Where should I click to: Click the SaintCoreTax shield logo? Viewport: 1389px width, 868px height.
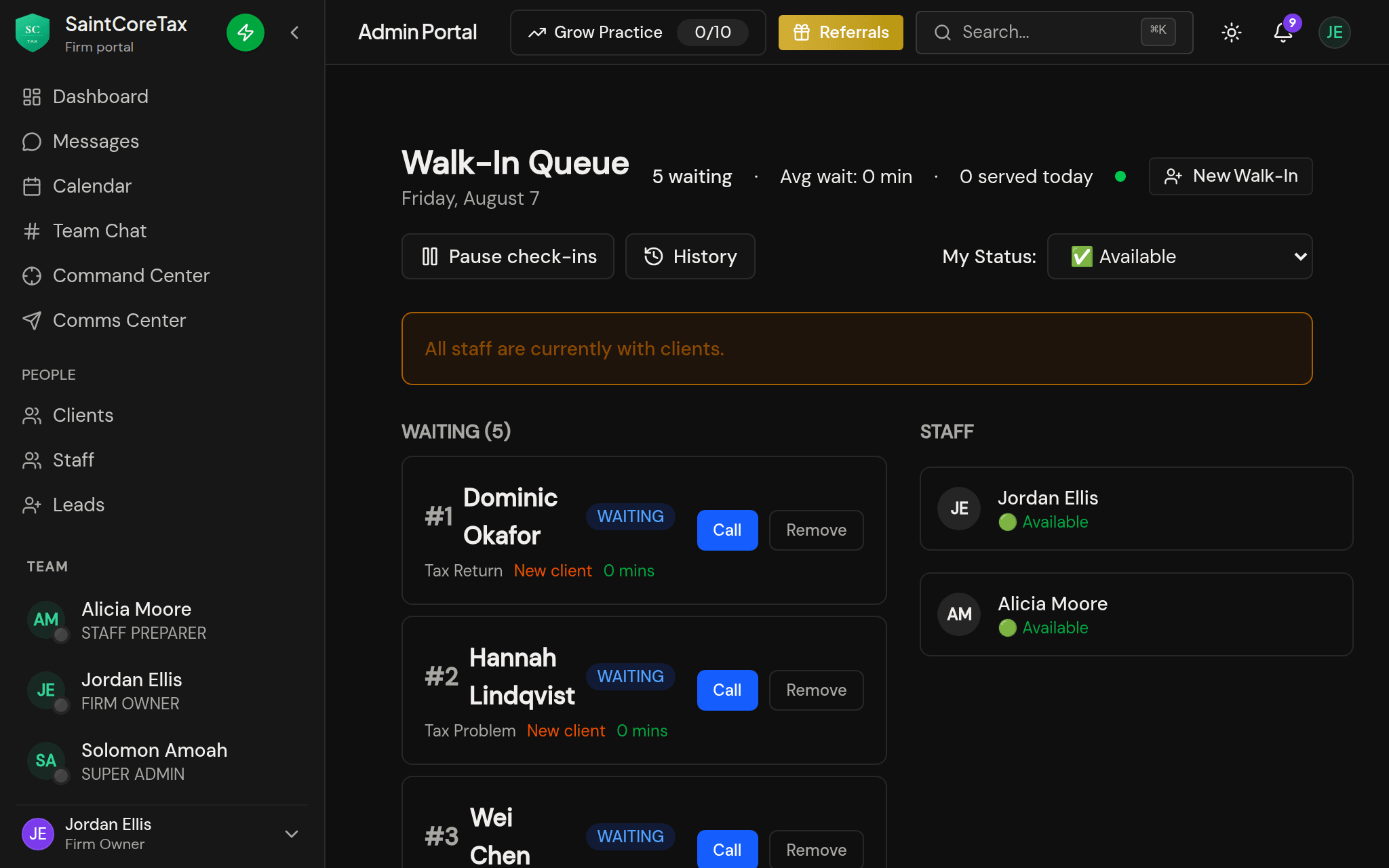(32, 33)
